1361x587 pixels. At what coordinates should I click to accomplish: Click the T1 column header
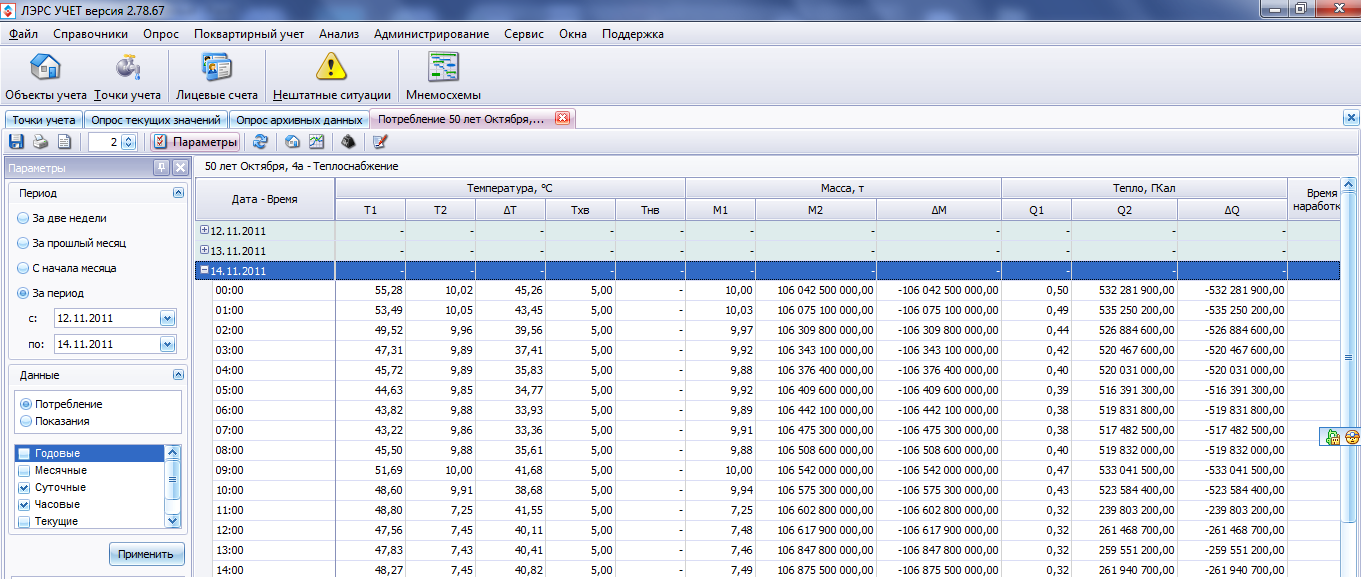pos(370,209)
